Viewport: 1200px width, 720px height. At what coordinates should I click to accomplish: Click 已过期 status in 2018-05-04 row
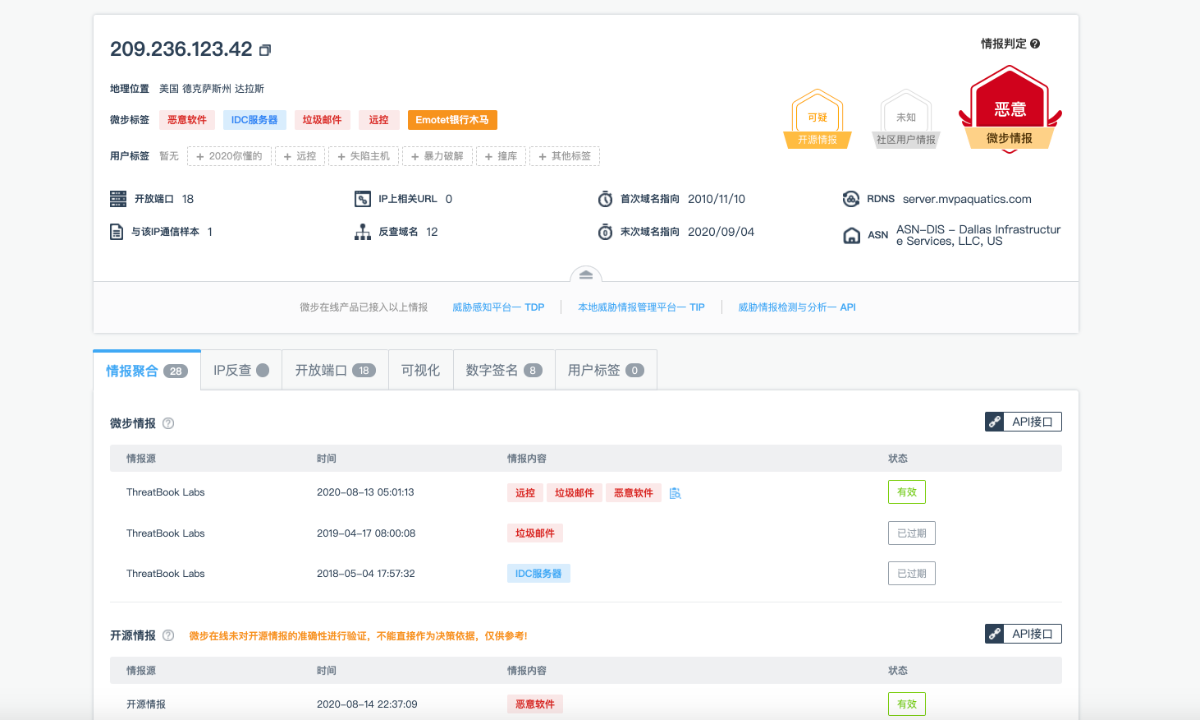[x=912, y=573]
